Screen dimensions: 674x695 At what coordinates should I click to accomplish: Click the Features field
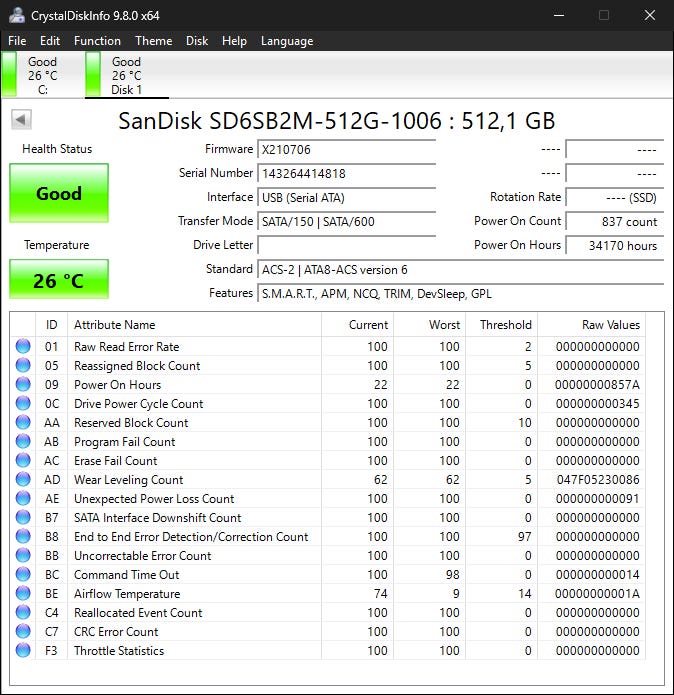(x=460, y=293)
